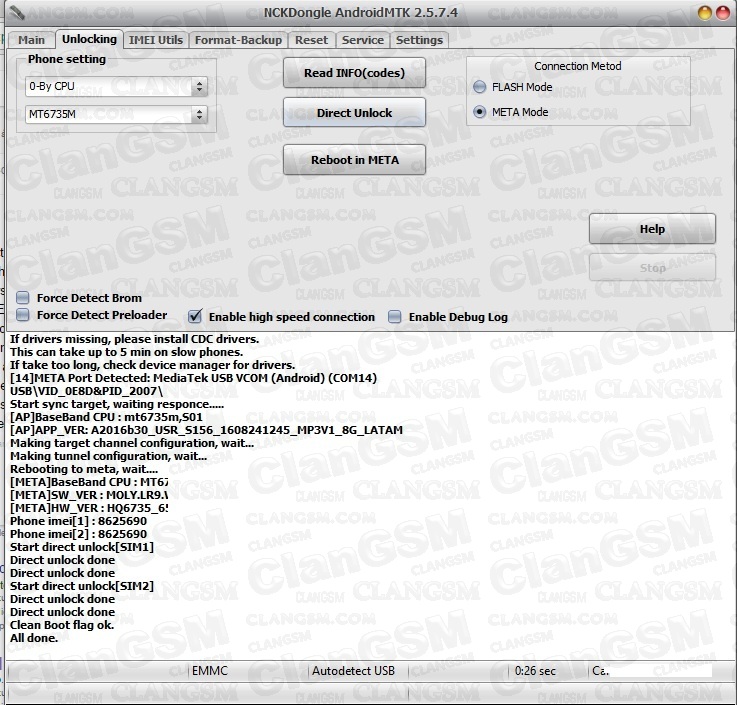Click 'Rebooting to meta, wait....' line

tap(84, 469)
